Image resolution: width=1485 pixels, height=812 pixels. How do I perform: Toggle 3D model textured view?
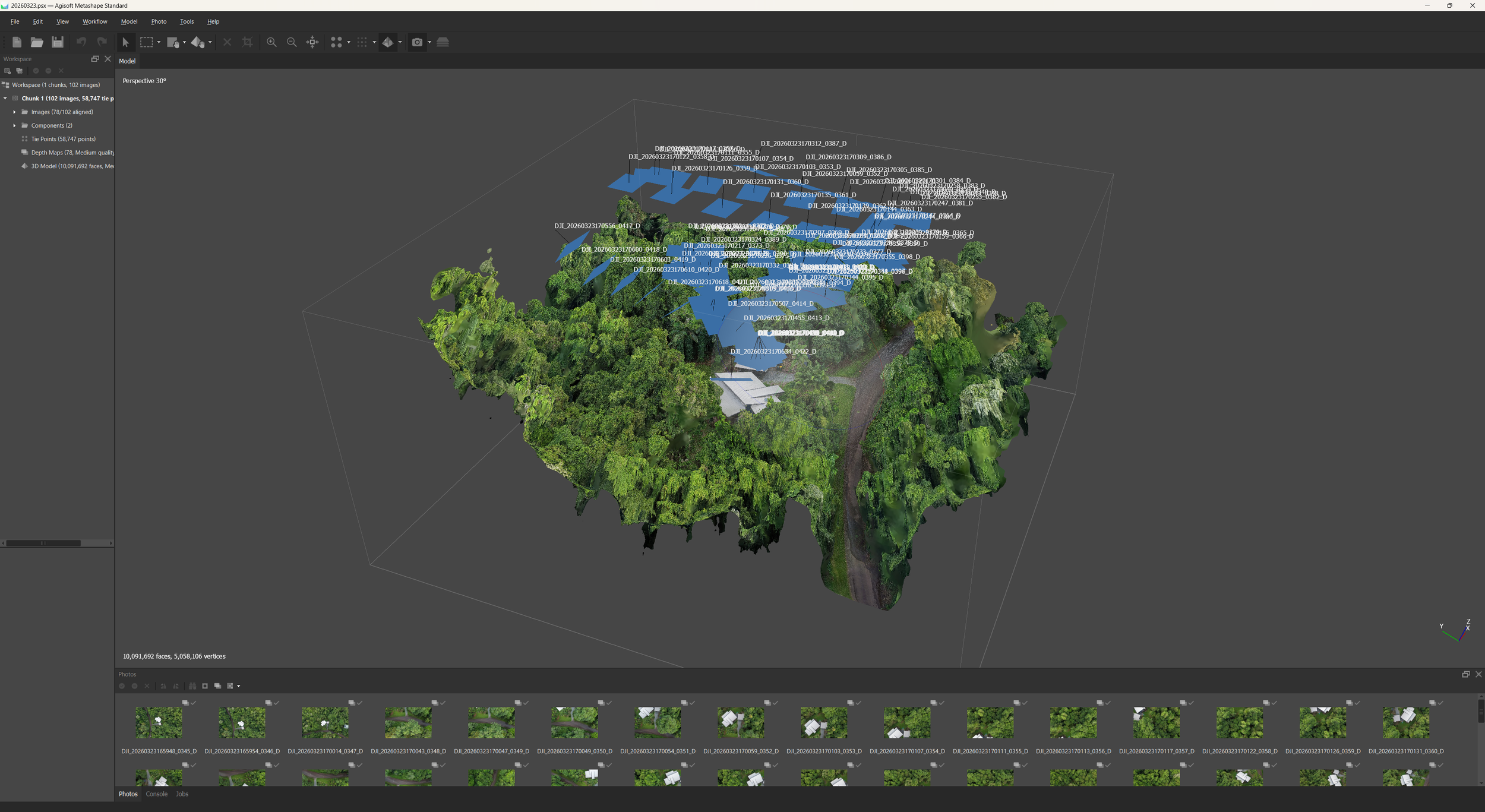pyautogui.click(x=388, y=42)
